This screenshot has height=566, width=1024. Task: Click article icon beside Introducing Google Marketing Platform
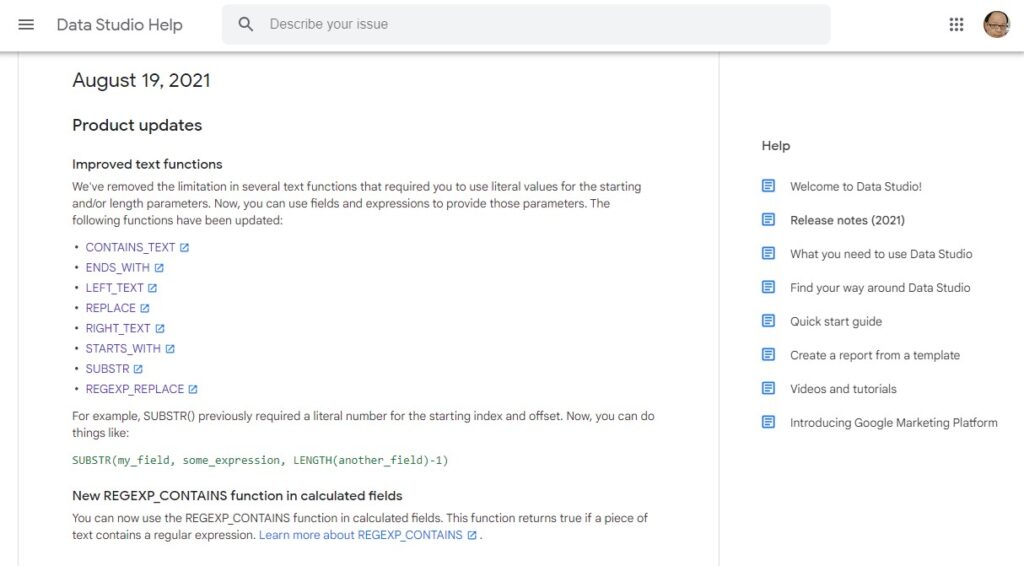point(769,422)
